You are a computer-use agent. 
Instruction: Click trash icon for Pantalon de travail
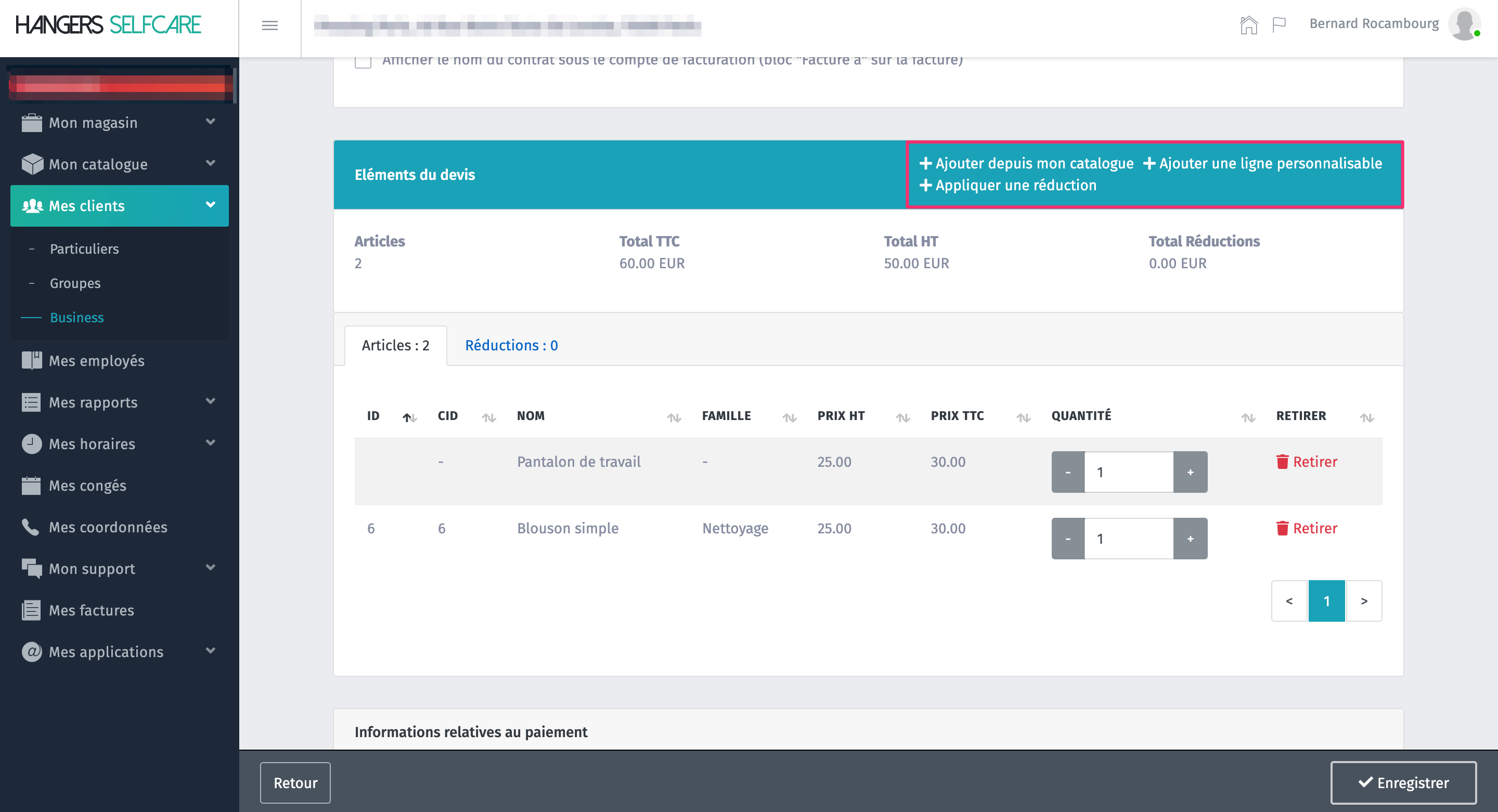click(1282, 462)
